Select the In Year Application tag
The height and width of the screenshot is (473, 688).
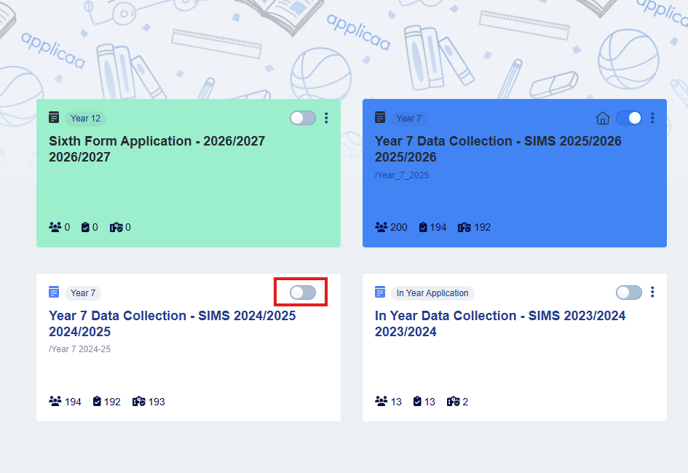(432, 293)
